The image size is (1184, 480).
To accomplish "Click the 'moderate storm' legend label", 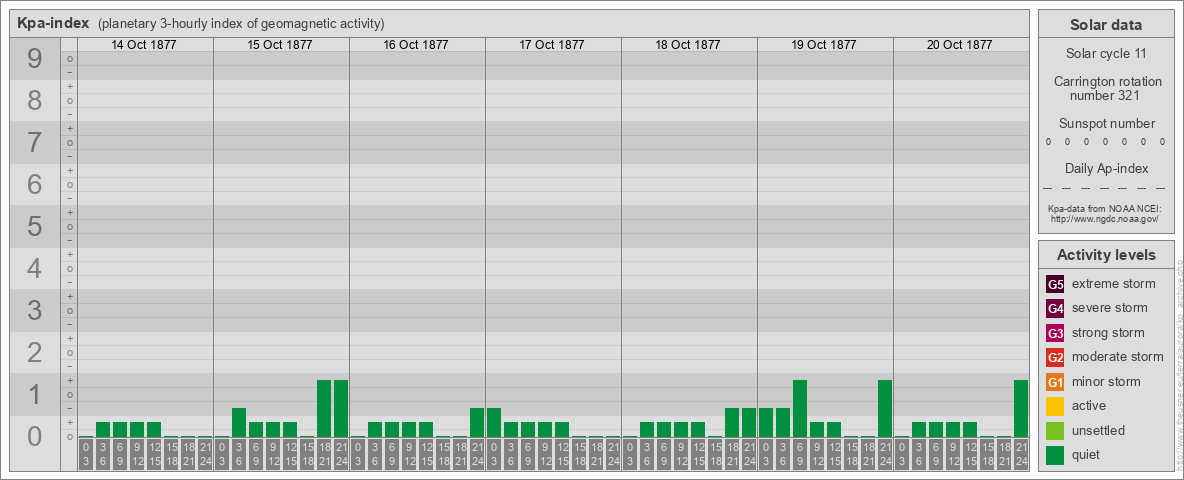I will tap(1118, 357).
